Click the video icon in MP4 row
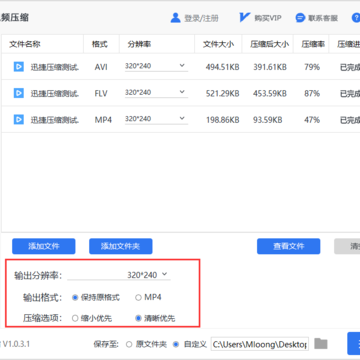 pos(19,119)
